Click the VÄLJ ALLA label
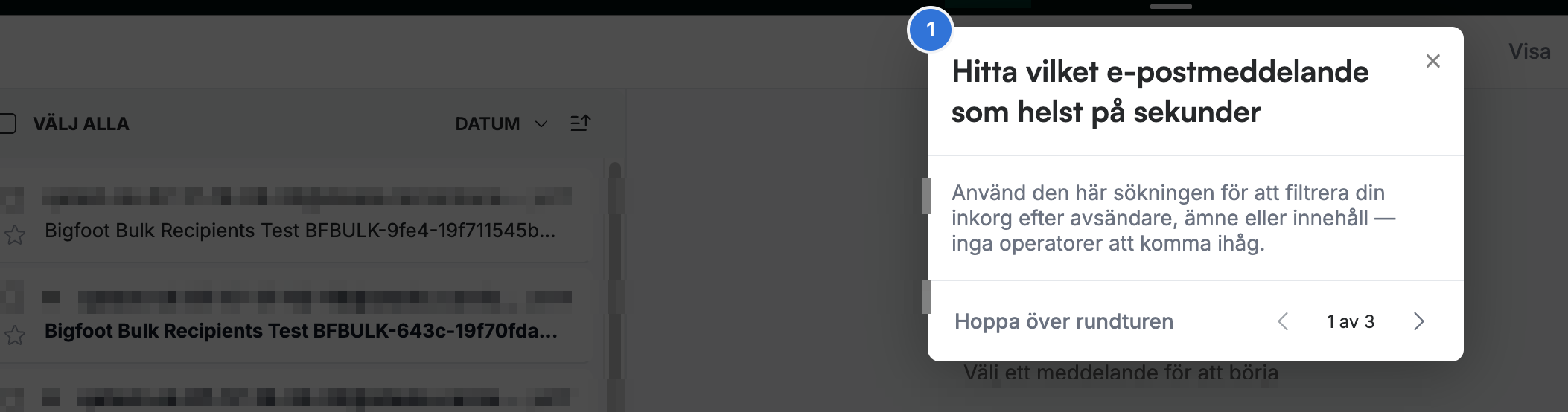 [x=81, y=123]
